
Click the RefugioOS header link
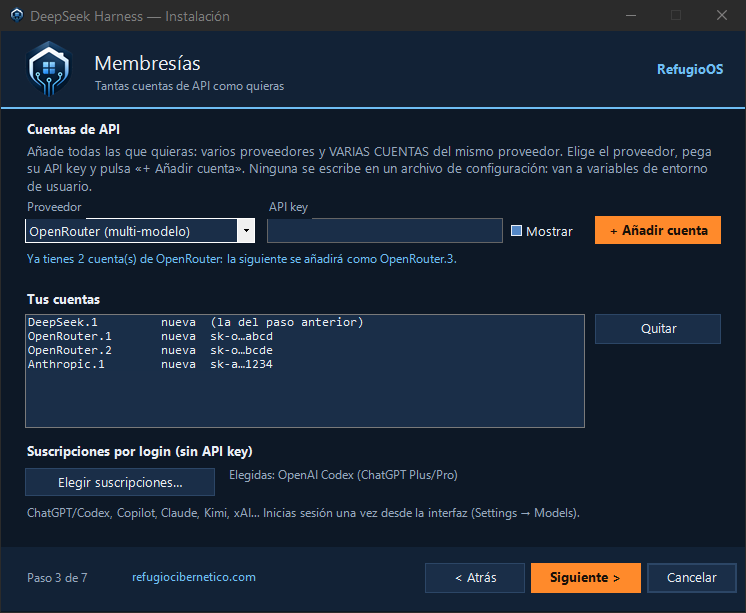(x=690, y=69)
